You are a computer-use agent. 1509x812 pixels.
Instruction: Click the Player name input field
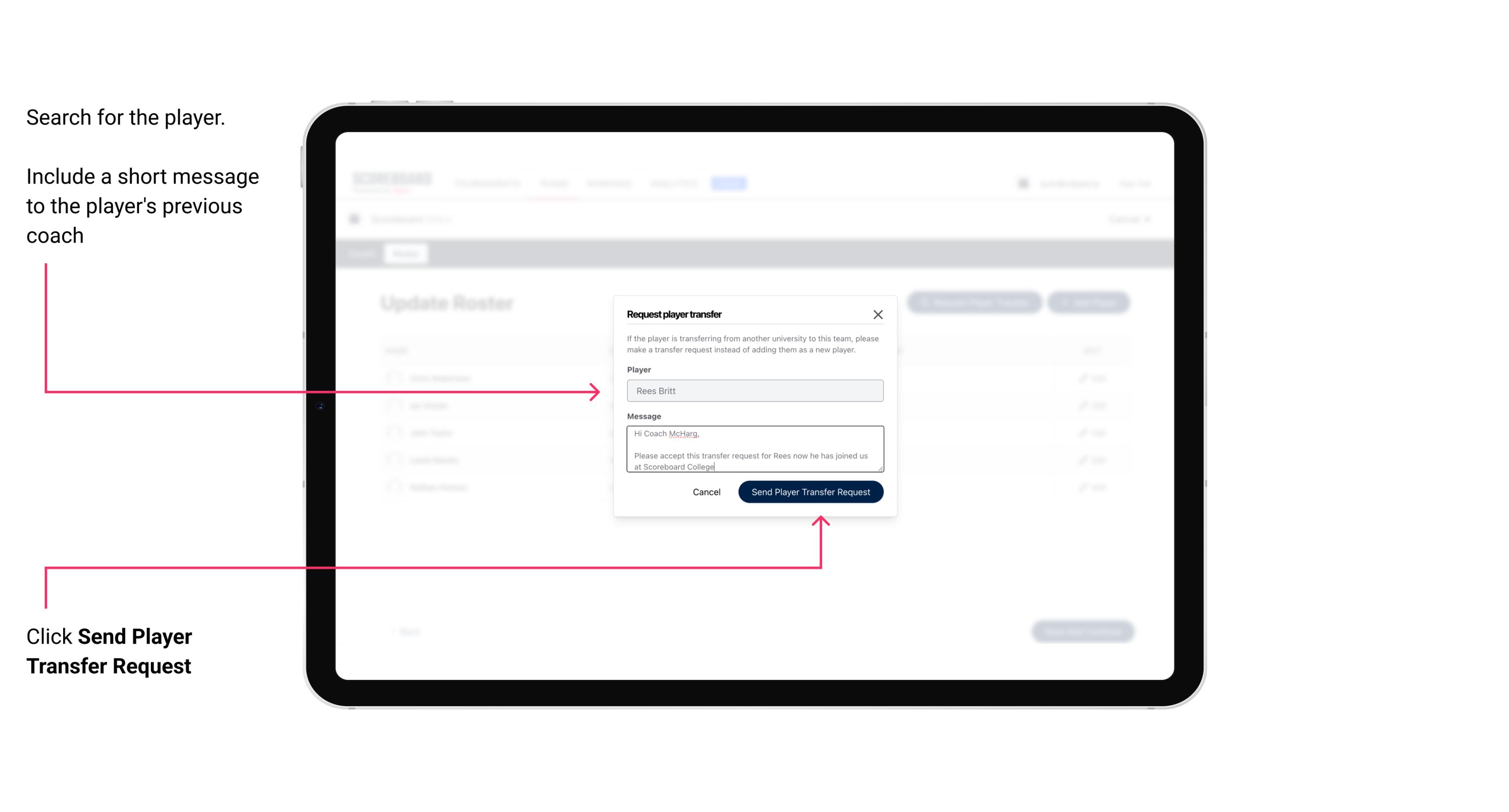pos(753,391)
